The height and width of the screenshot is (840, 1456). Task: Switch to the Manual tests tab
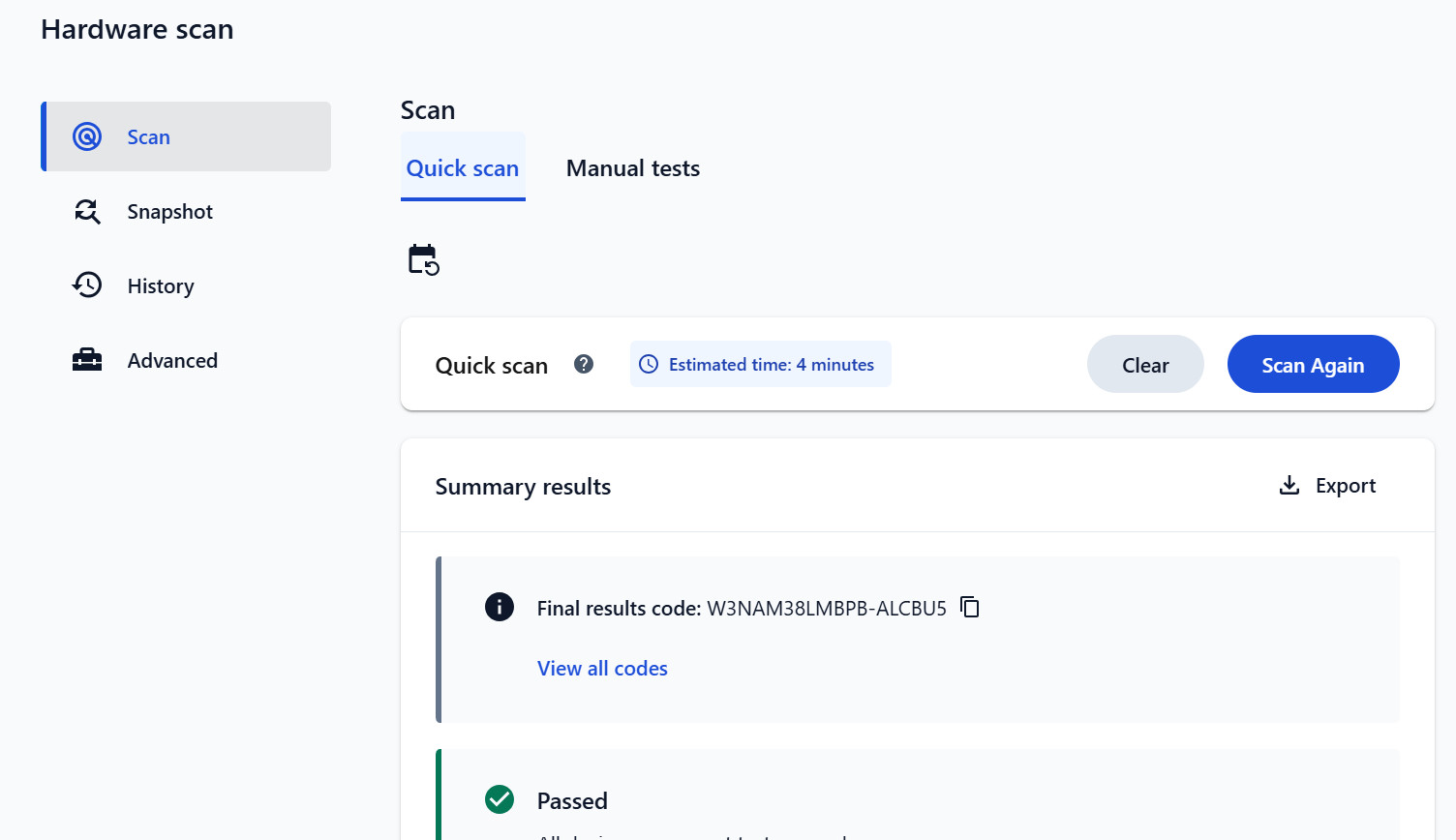pyautogui.click(x=633, y=168)
